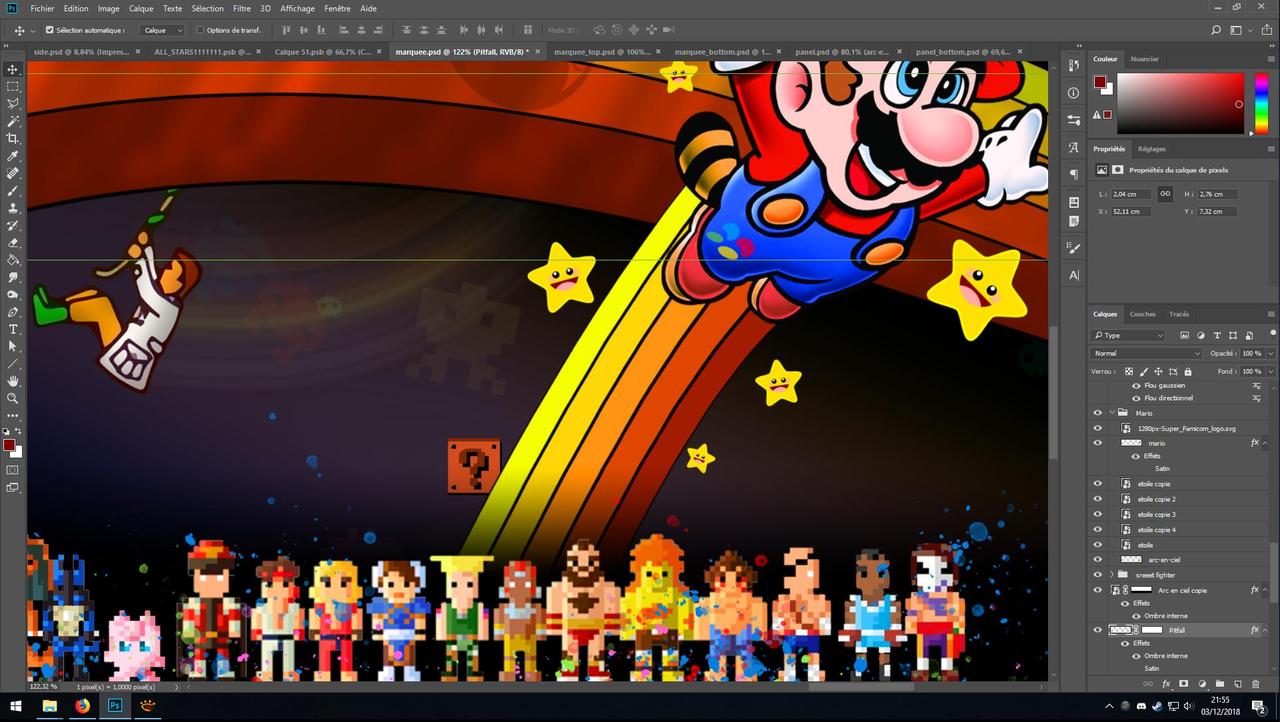Viewport: 1280px width, 722px height.
Task: Open the Filtre menu
Action: 242,8
